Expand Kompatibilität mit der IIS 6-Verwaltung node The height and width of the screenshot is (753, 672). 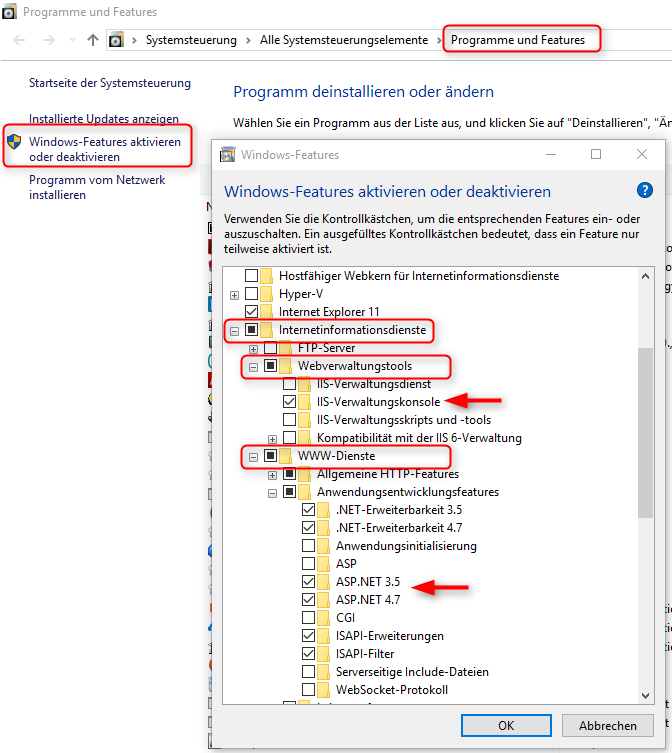272,439
